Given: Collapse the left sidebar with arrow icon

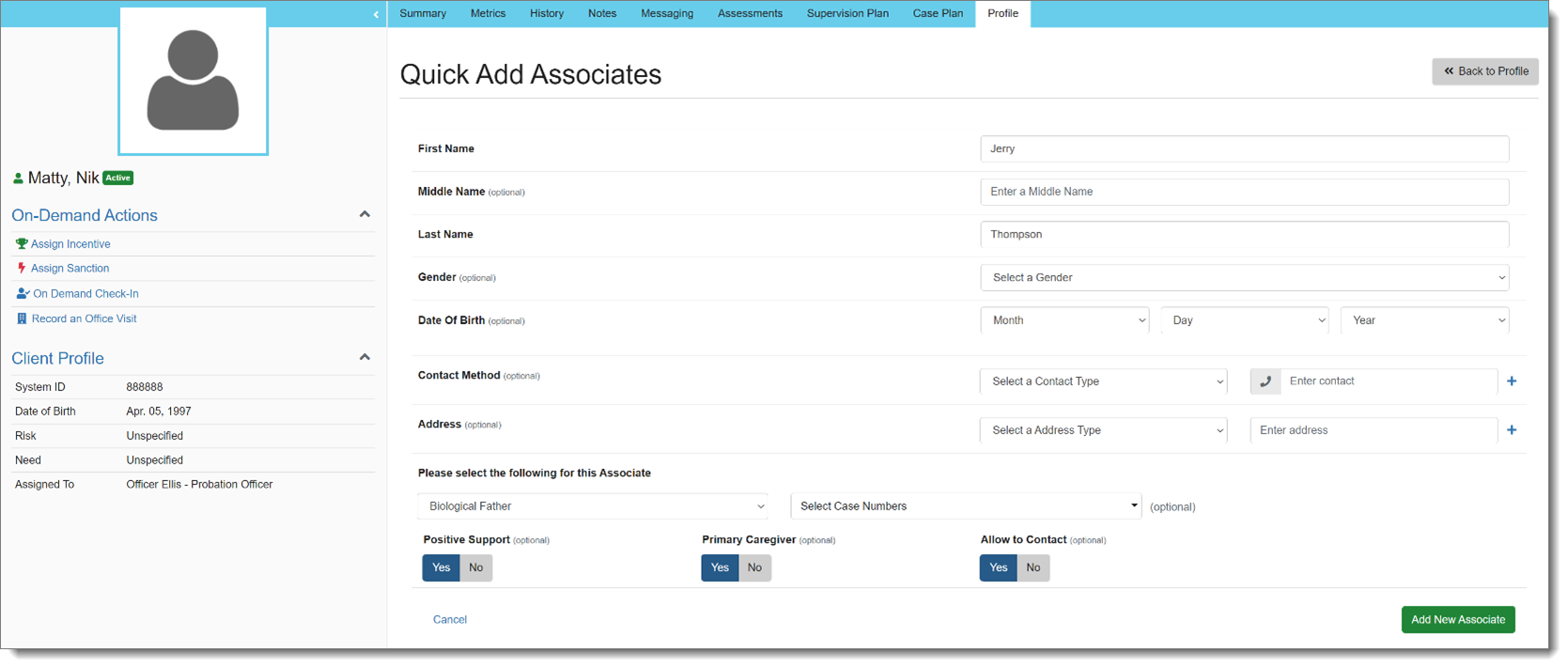Looking at the screenshot, I should coord(376,14).
